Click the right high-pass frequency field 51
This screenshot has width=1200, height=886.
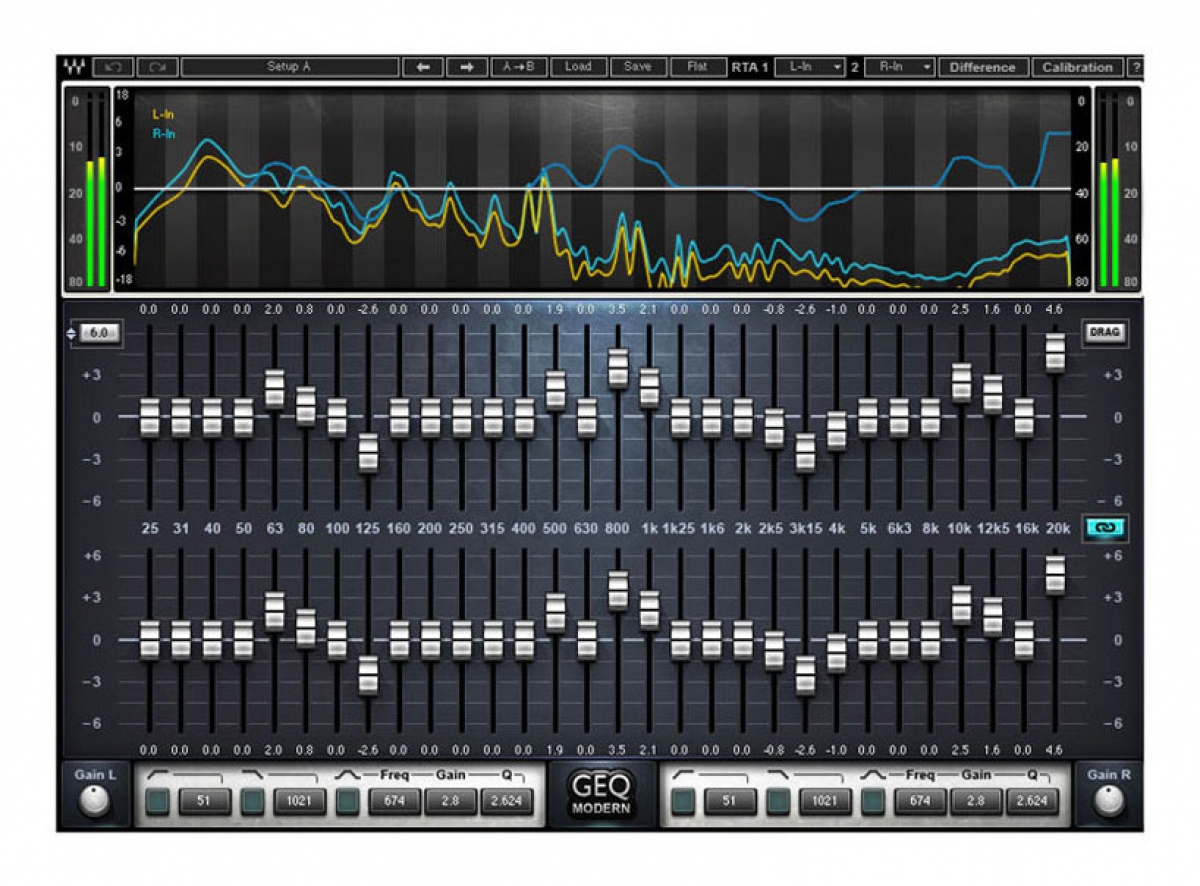(731, 801)
